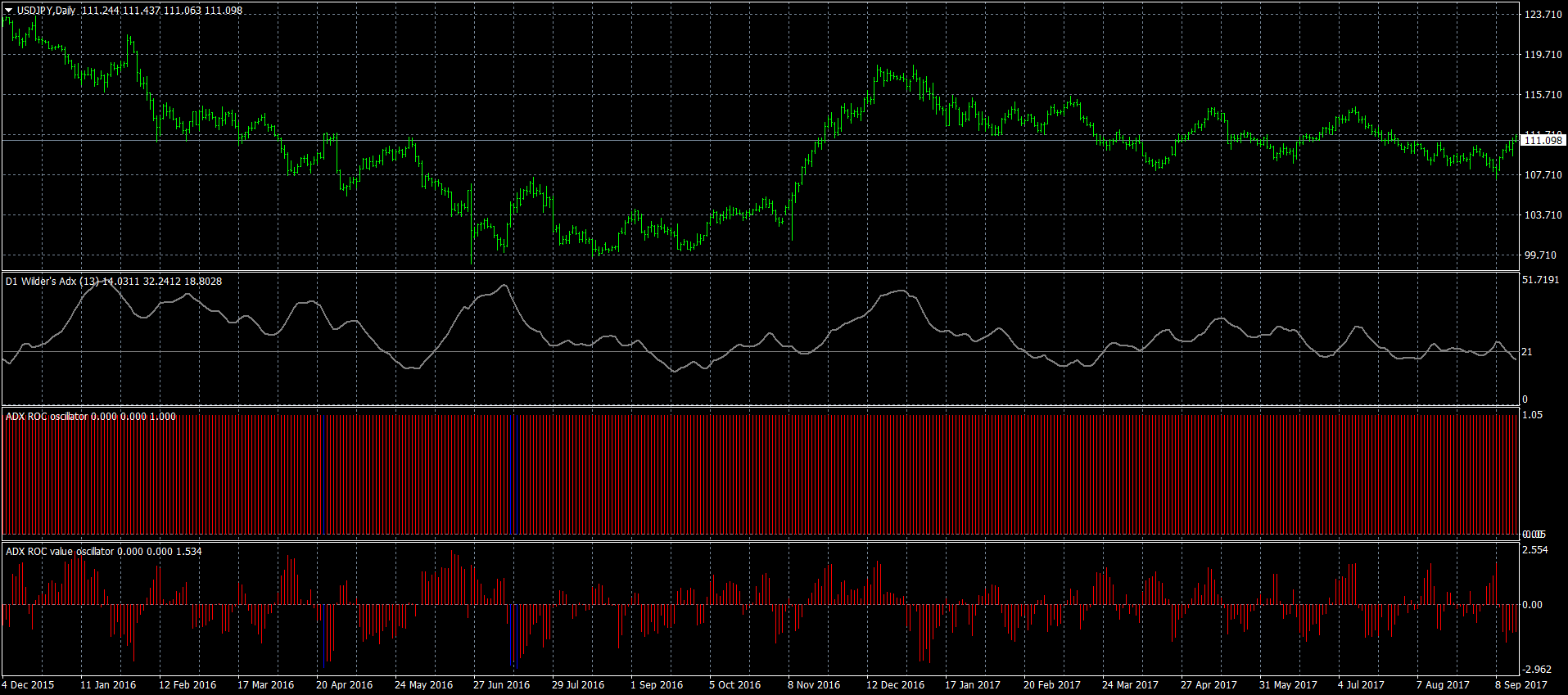Click the 1.05 ROC oscillator scale value

[x=1532, y=415]
